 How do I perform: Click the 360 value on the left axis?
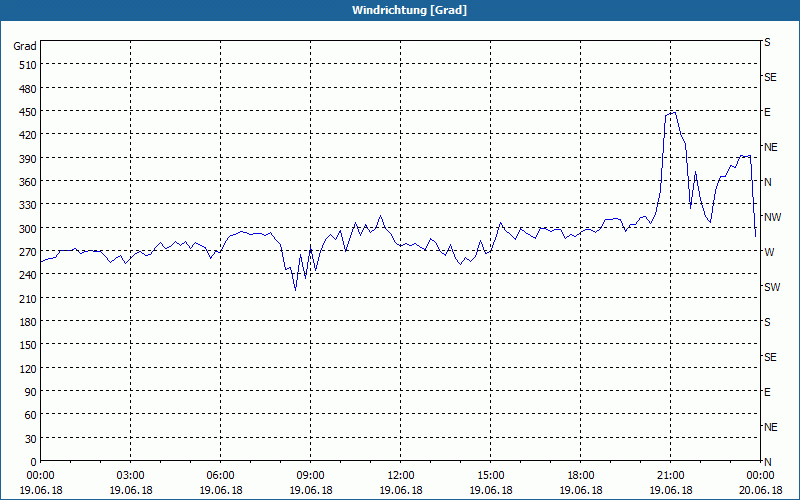(x=29, y=182)
